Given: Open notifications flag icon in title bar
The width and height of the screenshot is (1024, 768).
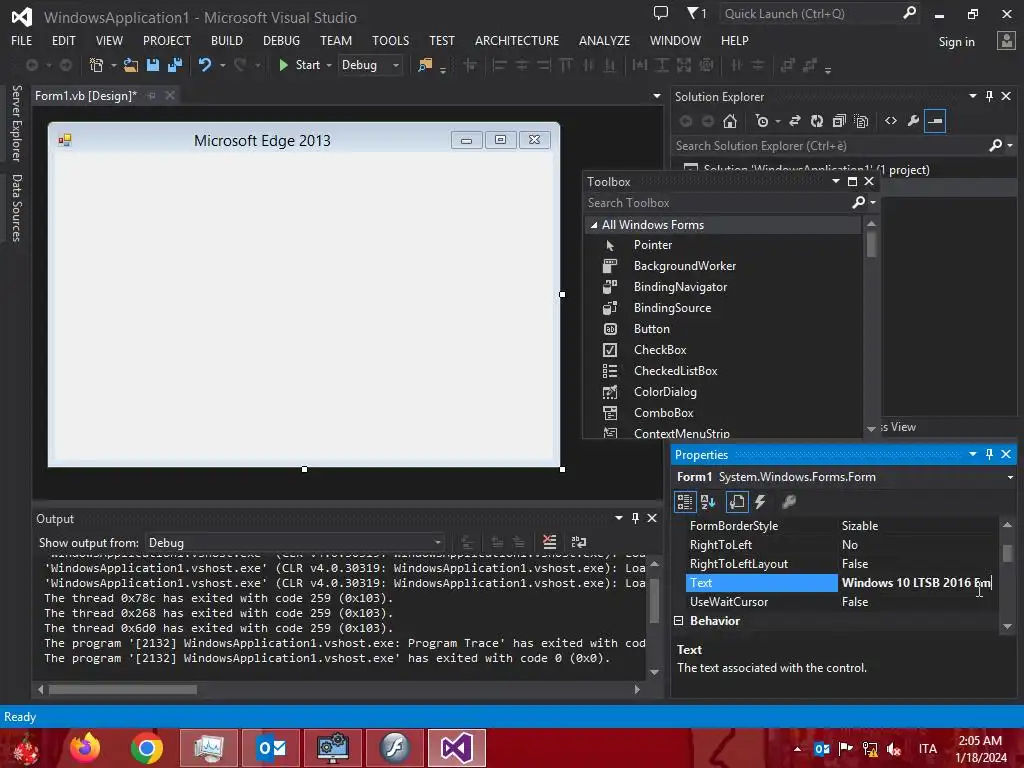Looking at the screenshot, I should point(696,13).
